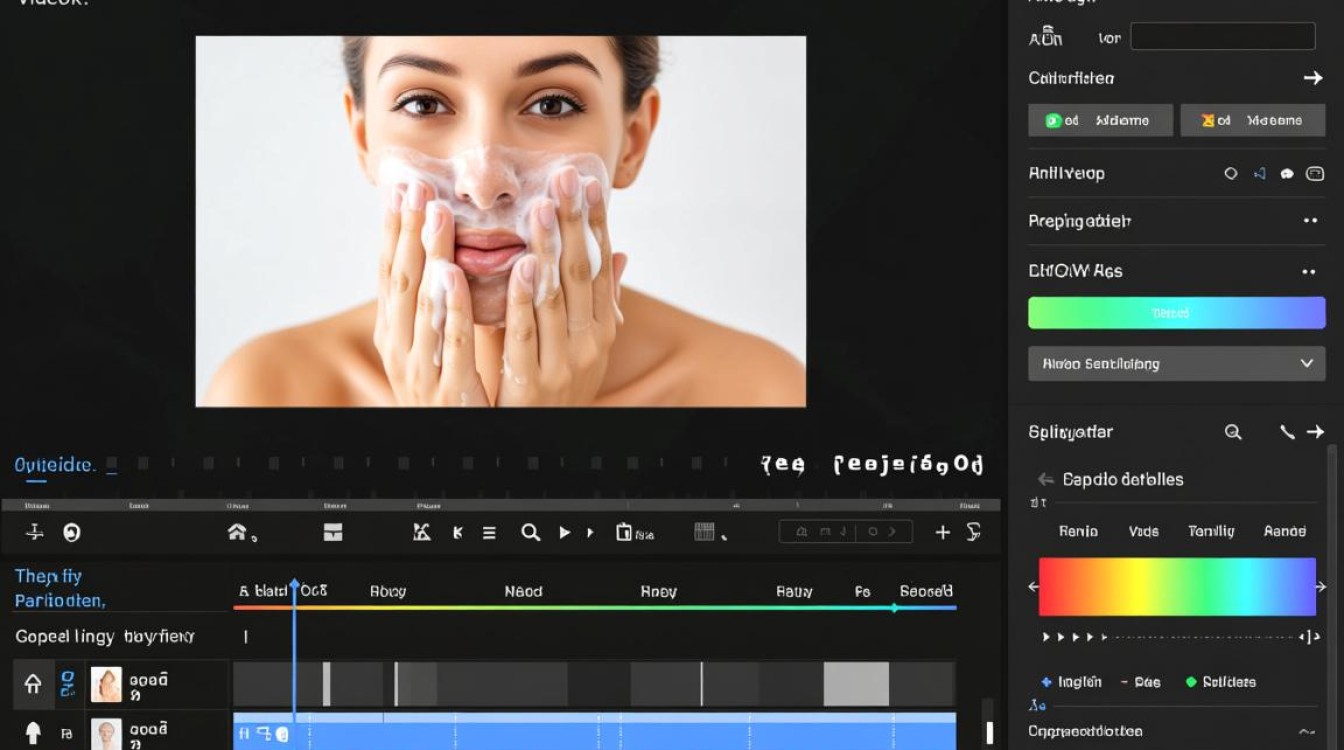The width and height of the screenshot is (1344, 750).
Task: Click the plus icon to add a track
Action: pos(942,533)
